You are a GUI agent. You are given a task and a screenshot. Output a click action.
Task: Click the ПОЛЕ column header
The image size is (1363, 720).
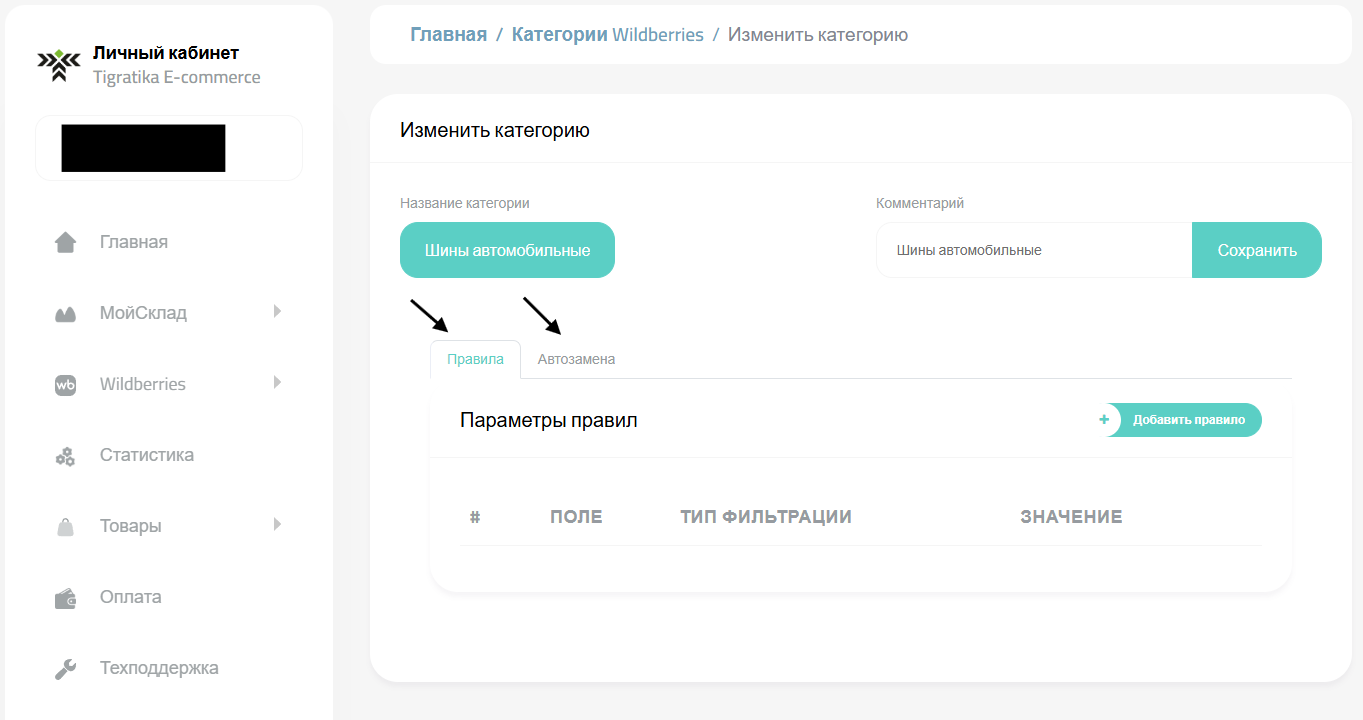tap(576, 517)
